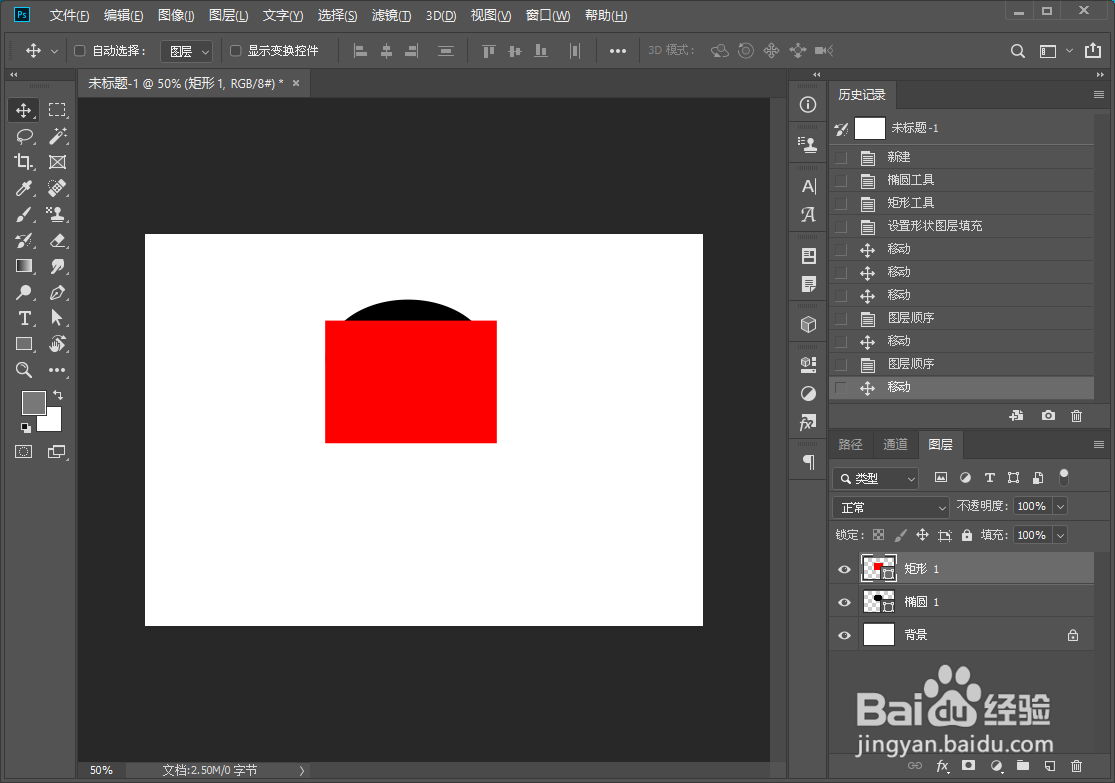Screen dimensions: 1115x783
Task: Swap foreground and background colors
Action: 58,395
